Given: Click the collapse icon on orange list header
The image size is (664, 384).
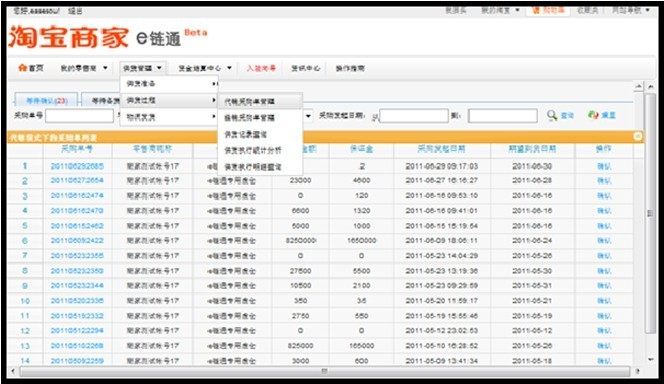Looking at the screenshot, I should coord(638,136).
